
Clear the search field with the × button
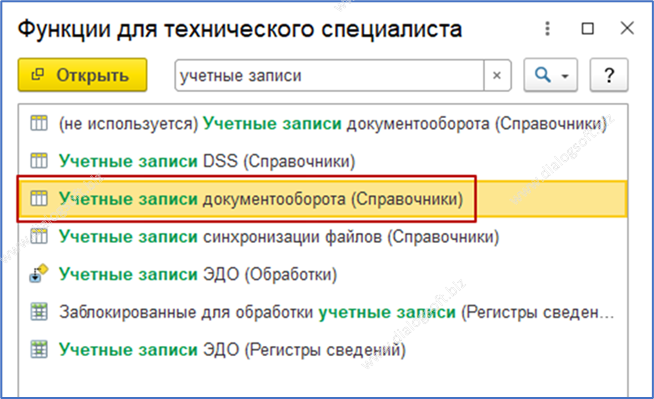click(497, 75)
